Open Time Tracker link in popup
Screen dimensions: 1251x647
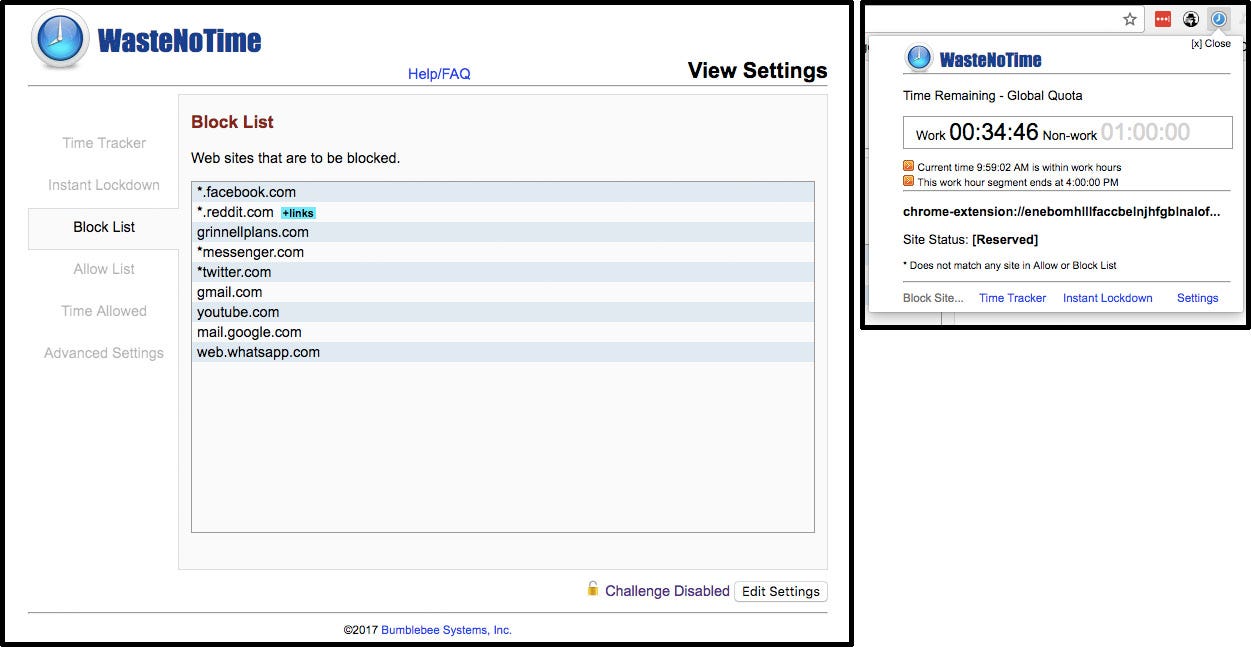1012,298
